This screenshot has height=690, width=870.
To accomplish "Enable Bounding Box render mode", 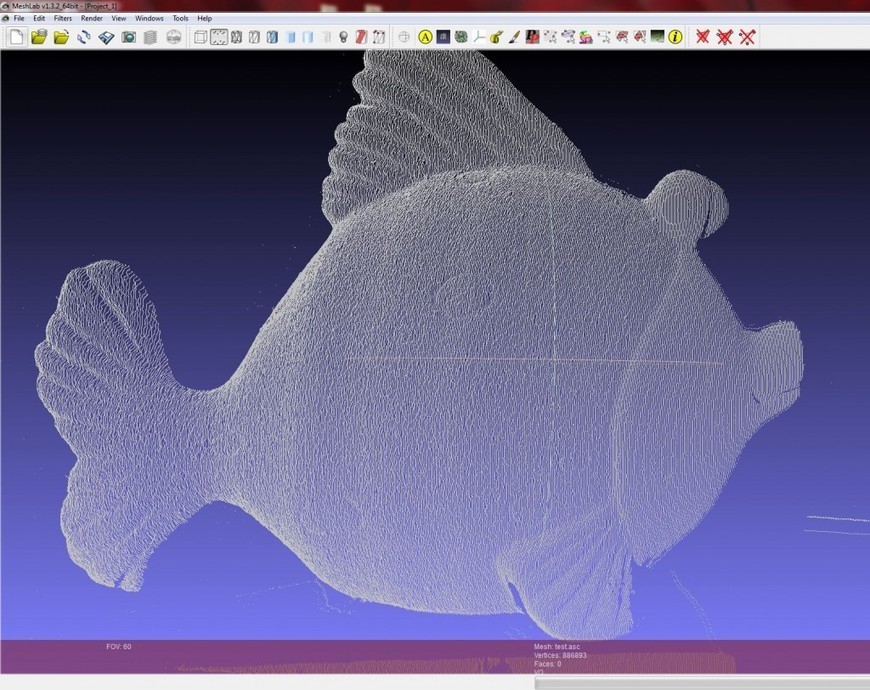I will (x=200, y=37).
